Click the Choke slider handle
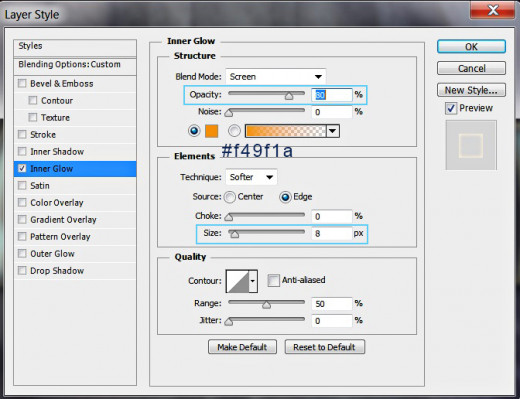The image size is (520, 399). coord(229,217)
